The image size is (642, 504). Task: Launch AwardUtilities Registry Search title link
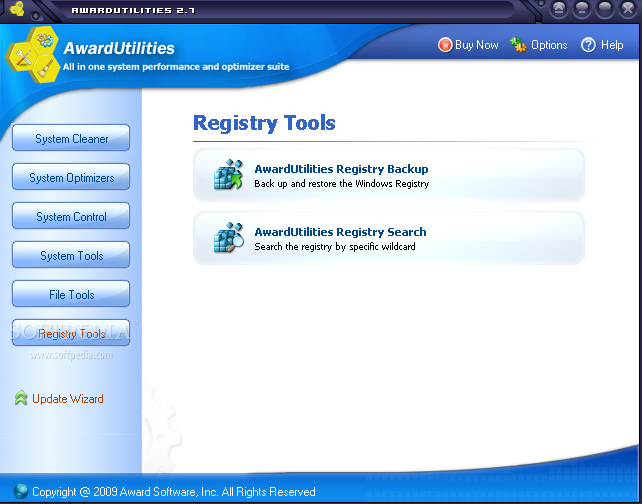click(x=340, y=232)
